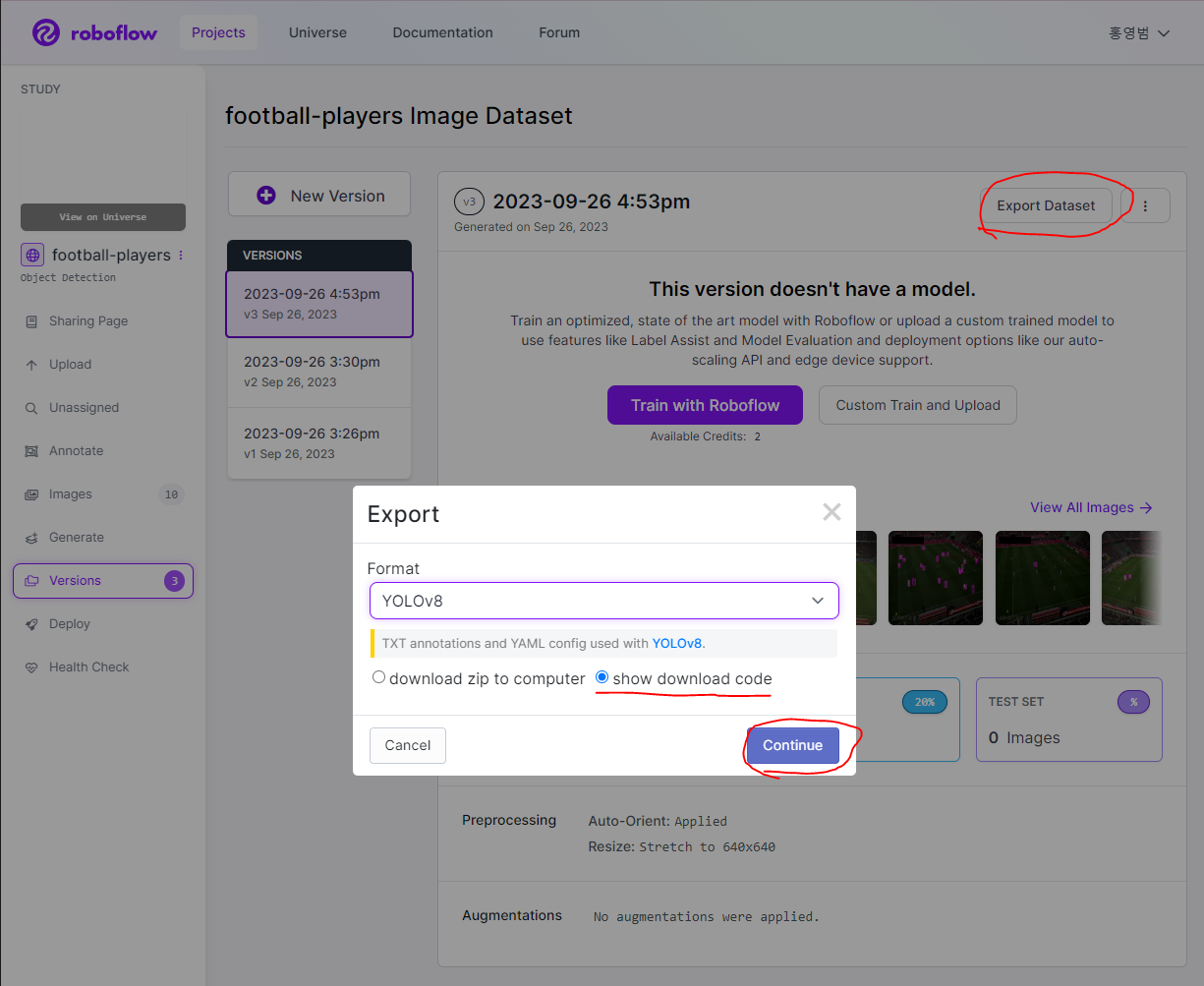Click the Export Dataset button

[x=1046, y=205]
